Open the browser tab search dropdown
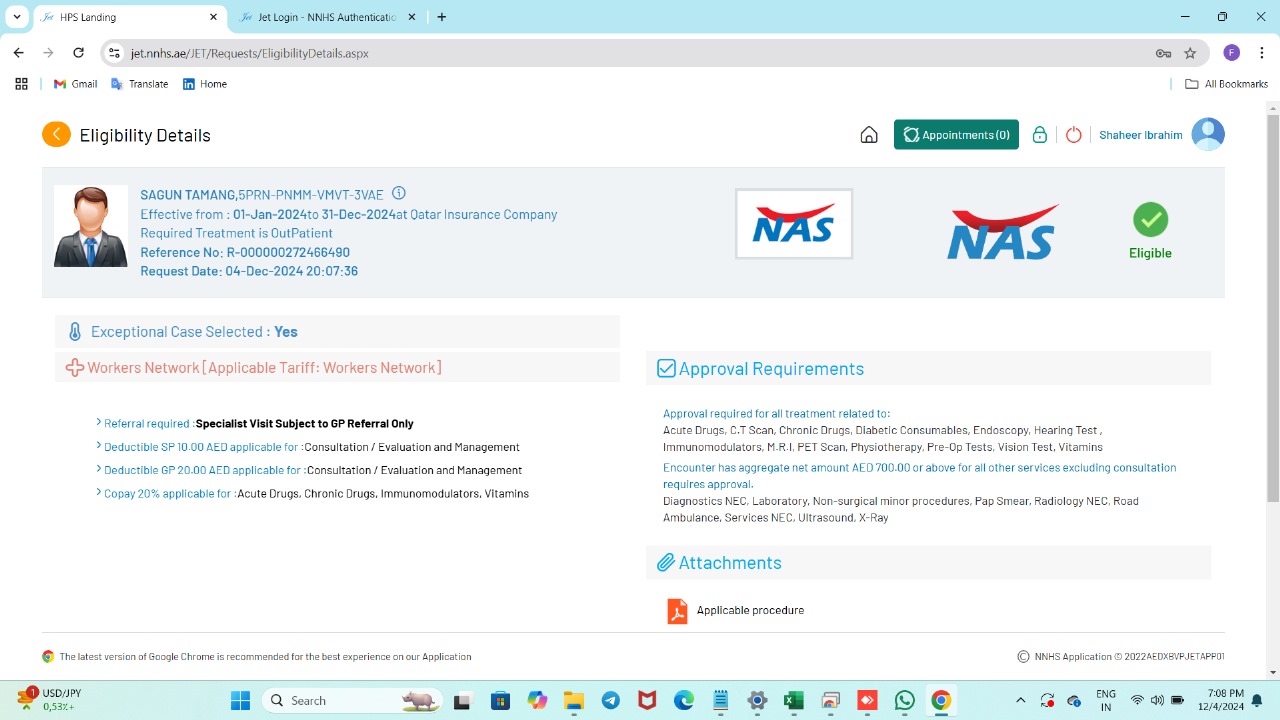Screen dimensions: 1280x720 click(x=17, y=17)
